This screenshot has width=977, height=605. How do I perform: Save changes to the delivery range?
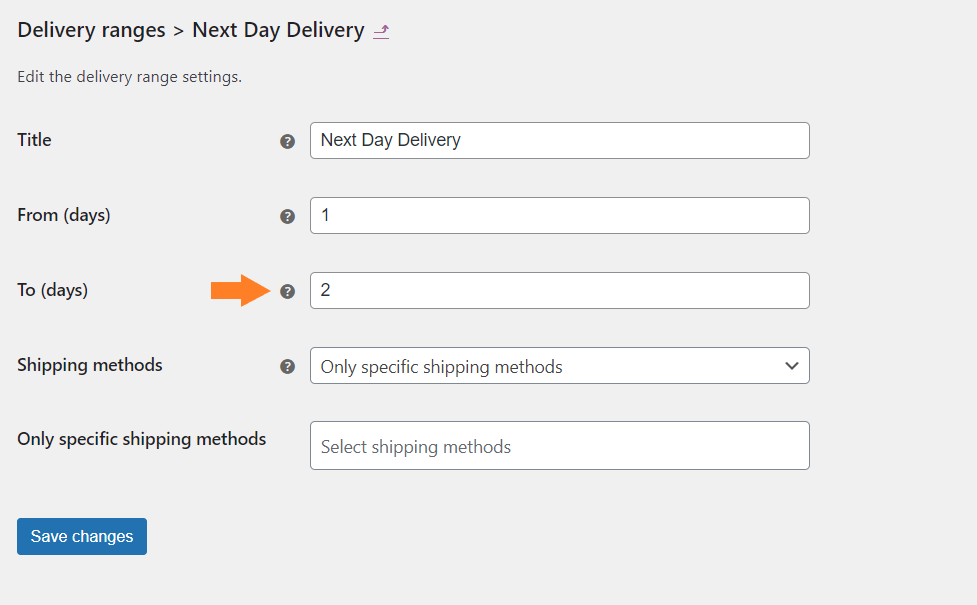[x=82, y=536]
